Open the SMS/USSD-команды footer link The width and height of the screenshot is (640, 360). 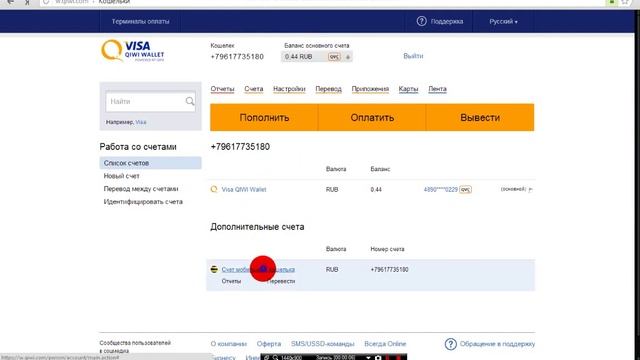[322, 344]
